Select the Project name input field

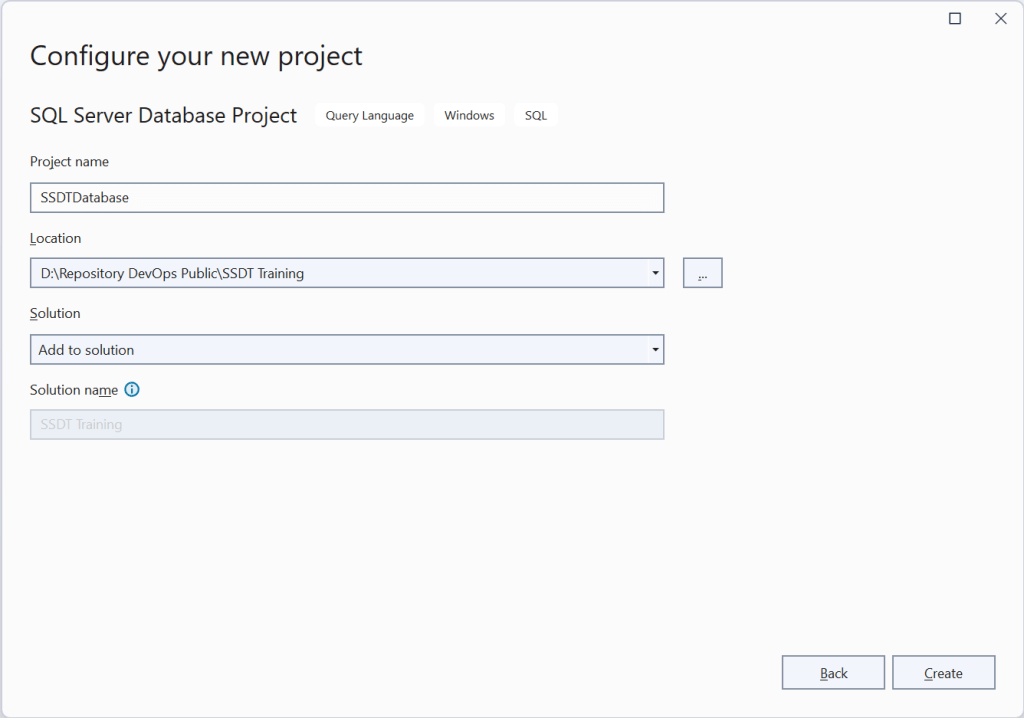pos(347,197)
